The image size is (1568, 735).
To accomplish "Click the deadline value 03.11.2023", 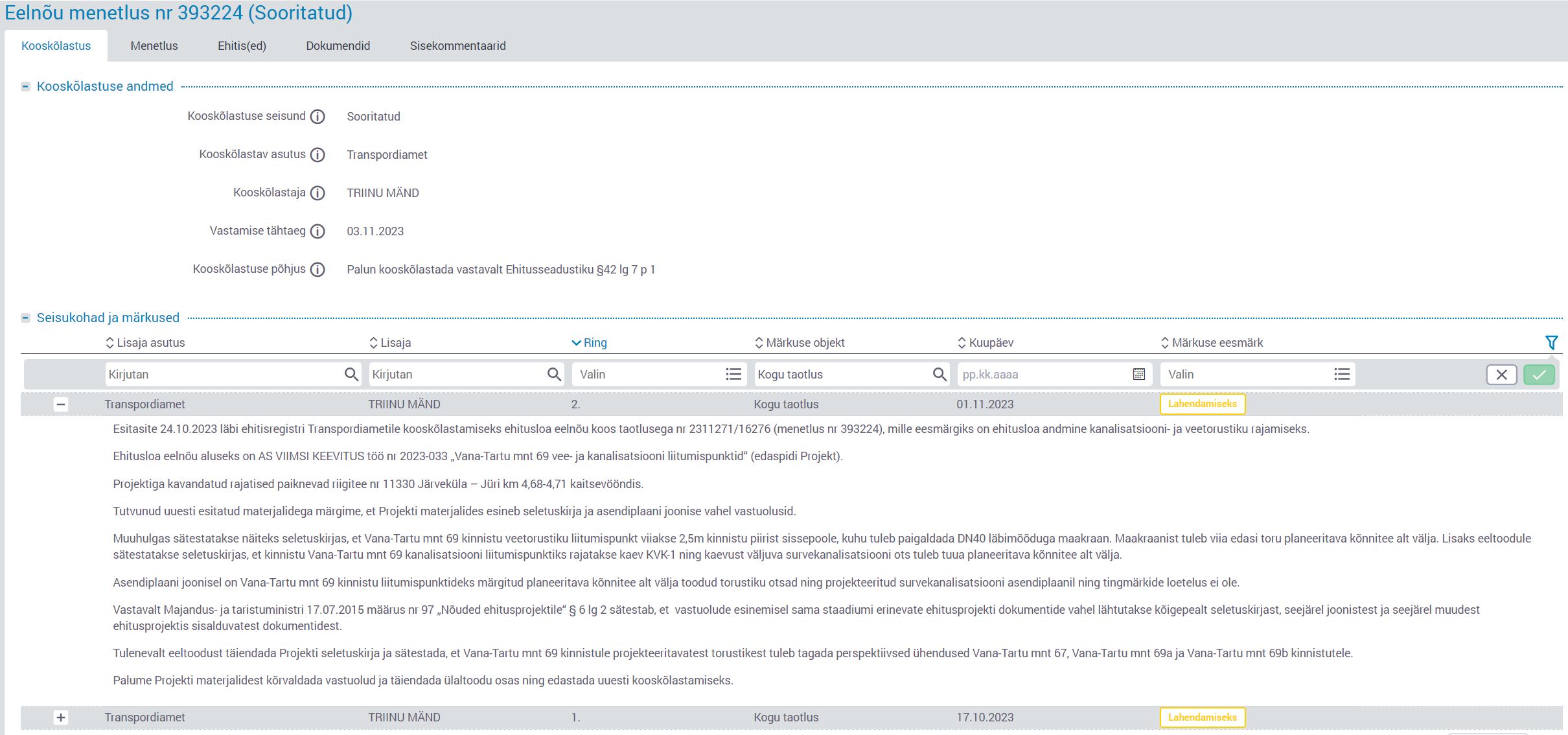I will pyautogui.click(x=375, y=231).
